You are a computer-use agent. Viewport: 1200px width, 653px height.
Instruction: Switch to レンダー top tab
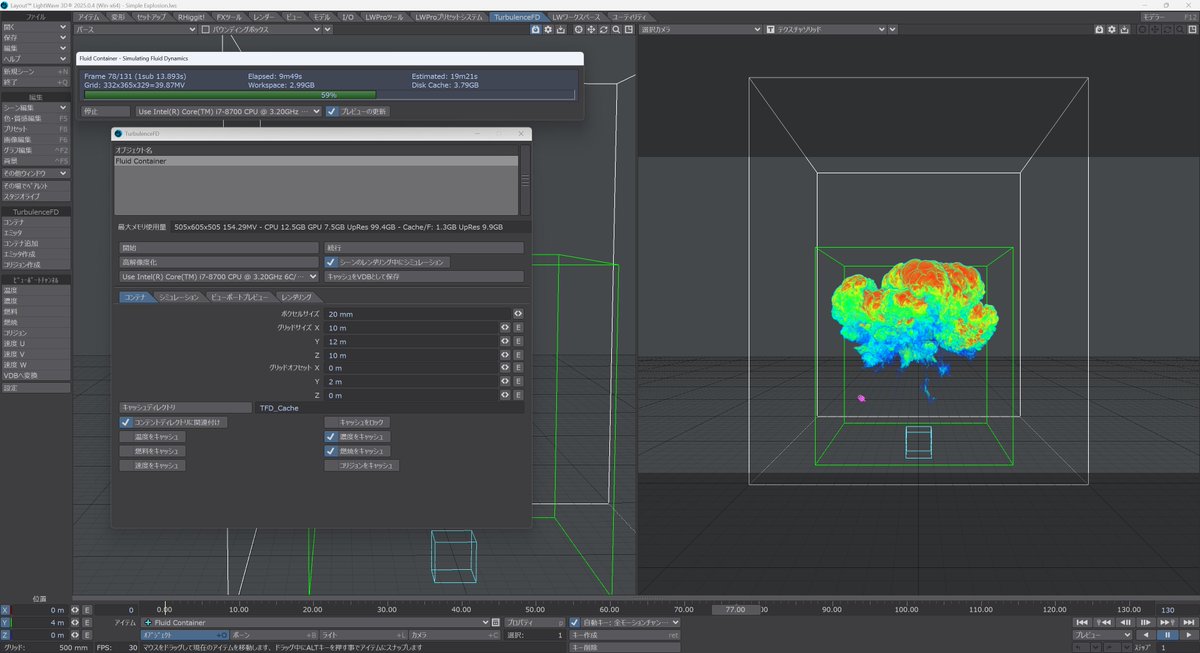click(x=264, y=17)
